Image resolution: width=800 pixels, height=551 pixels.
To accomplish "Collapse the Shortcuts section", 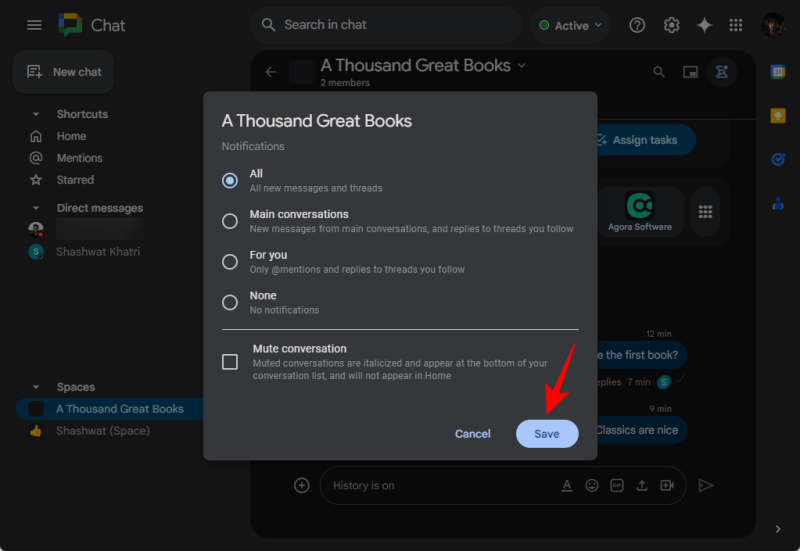I will point(36,114).
